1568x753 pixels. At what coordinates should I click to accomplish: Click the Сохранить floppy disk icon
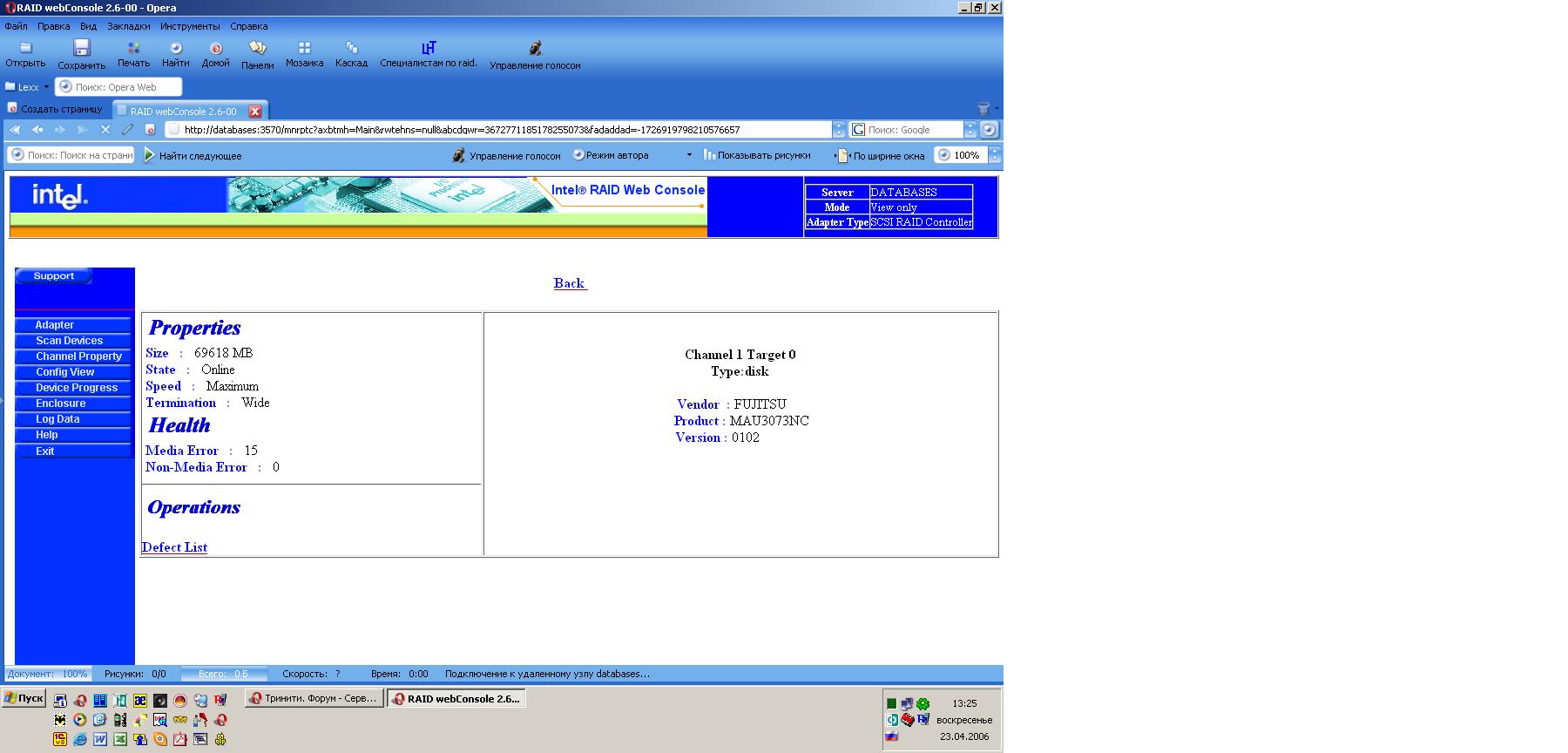tap(81, 48)
